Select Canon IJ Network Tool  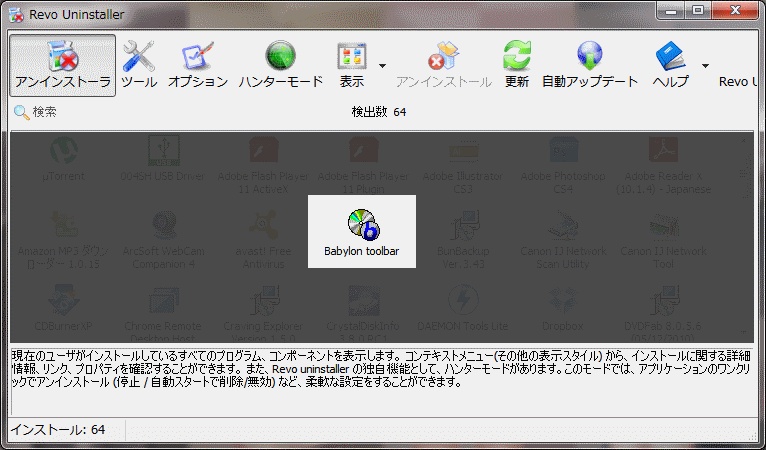click(663, 239)
